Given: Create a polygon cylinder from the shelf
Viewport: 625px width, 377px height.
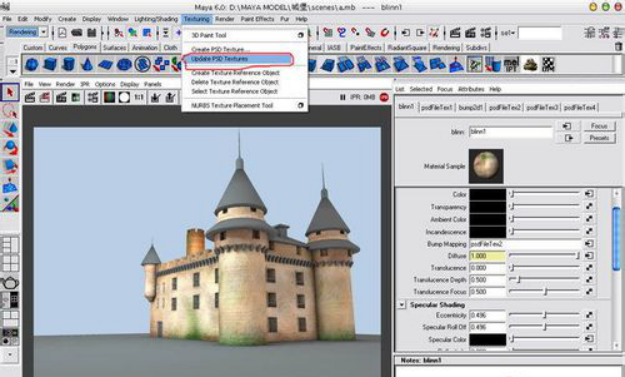Looking at the screenshot, I should pos(69,64).
